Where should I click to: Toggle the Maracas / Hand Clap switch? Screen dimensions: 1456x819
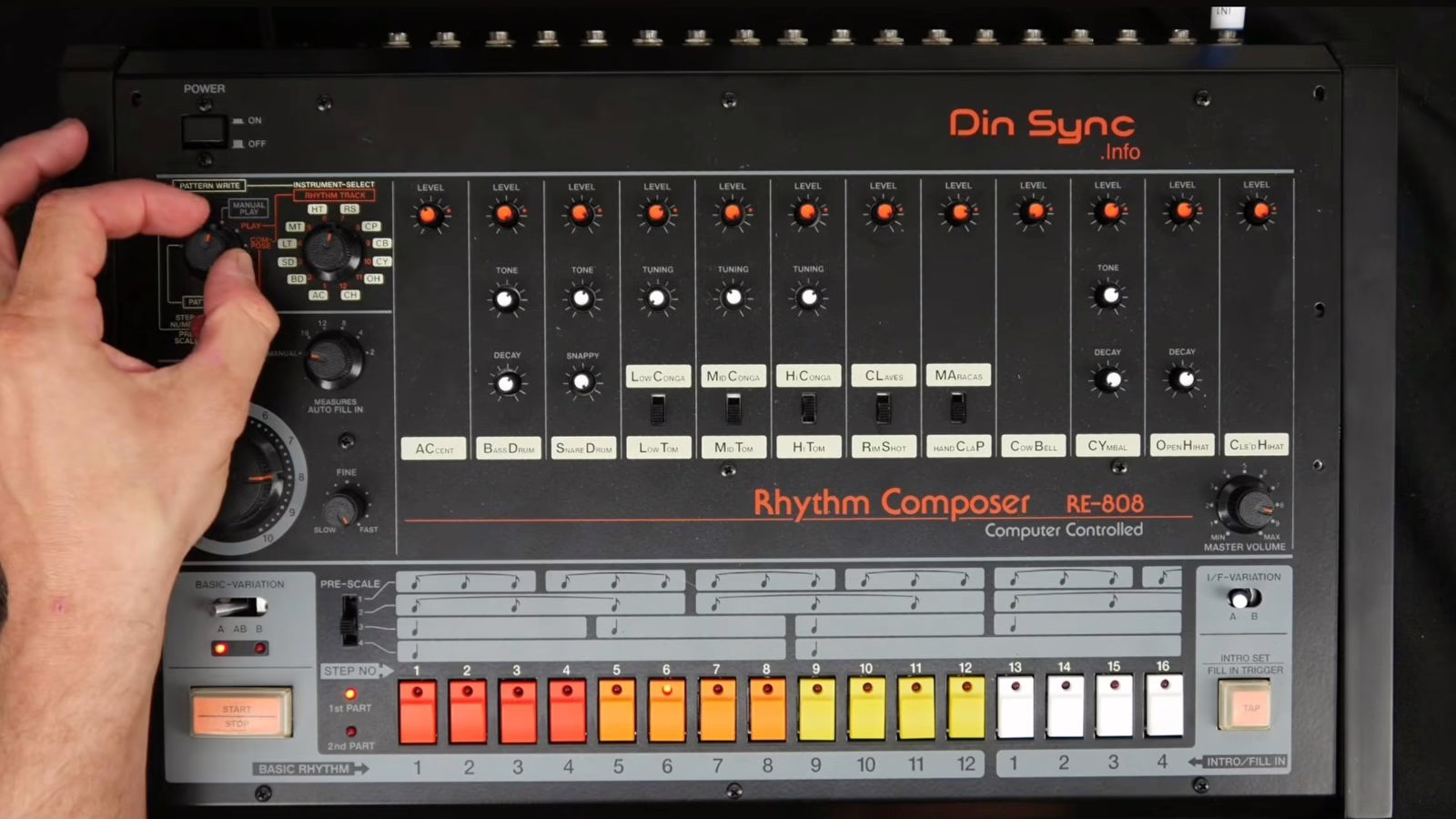957,408
